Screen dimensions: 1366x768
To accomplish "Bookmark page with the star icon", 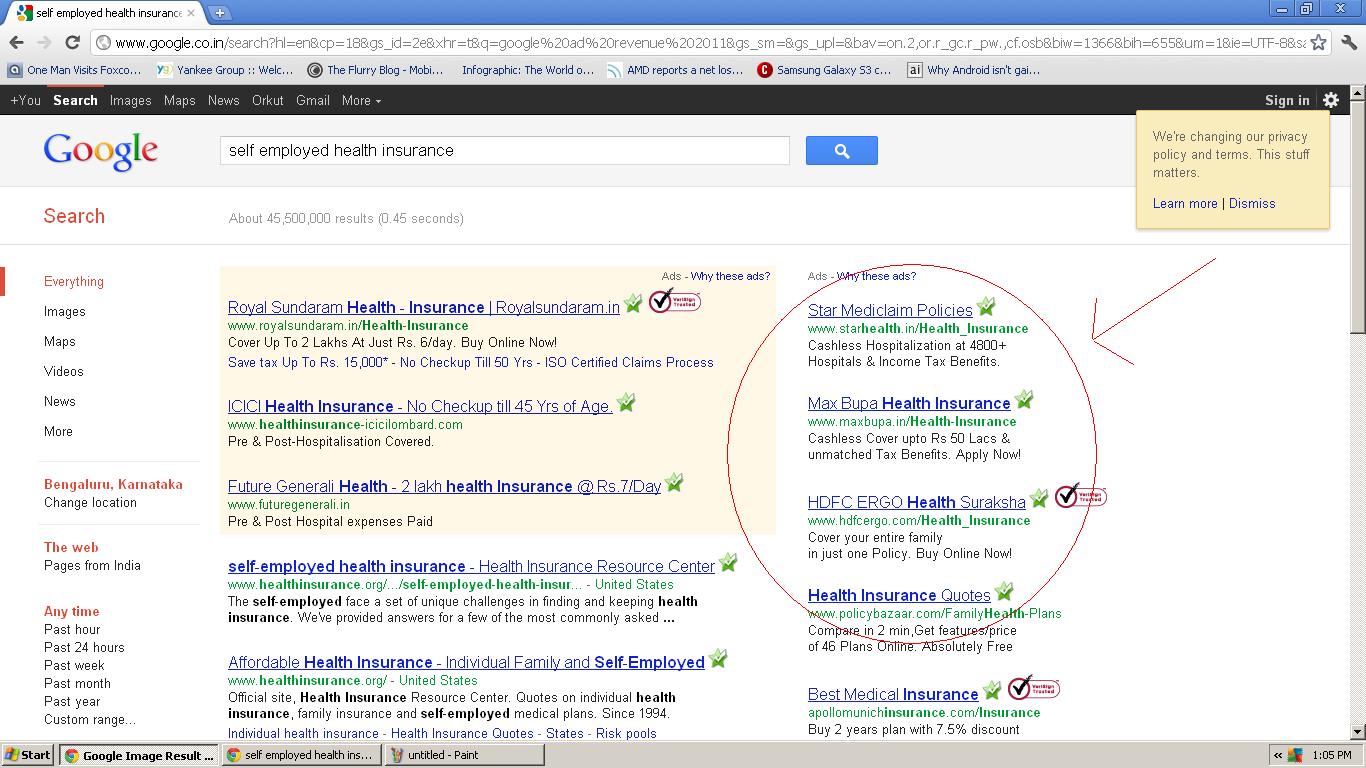I will (1318, 42).
